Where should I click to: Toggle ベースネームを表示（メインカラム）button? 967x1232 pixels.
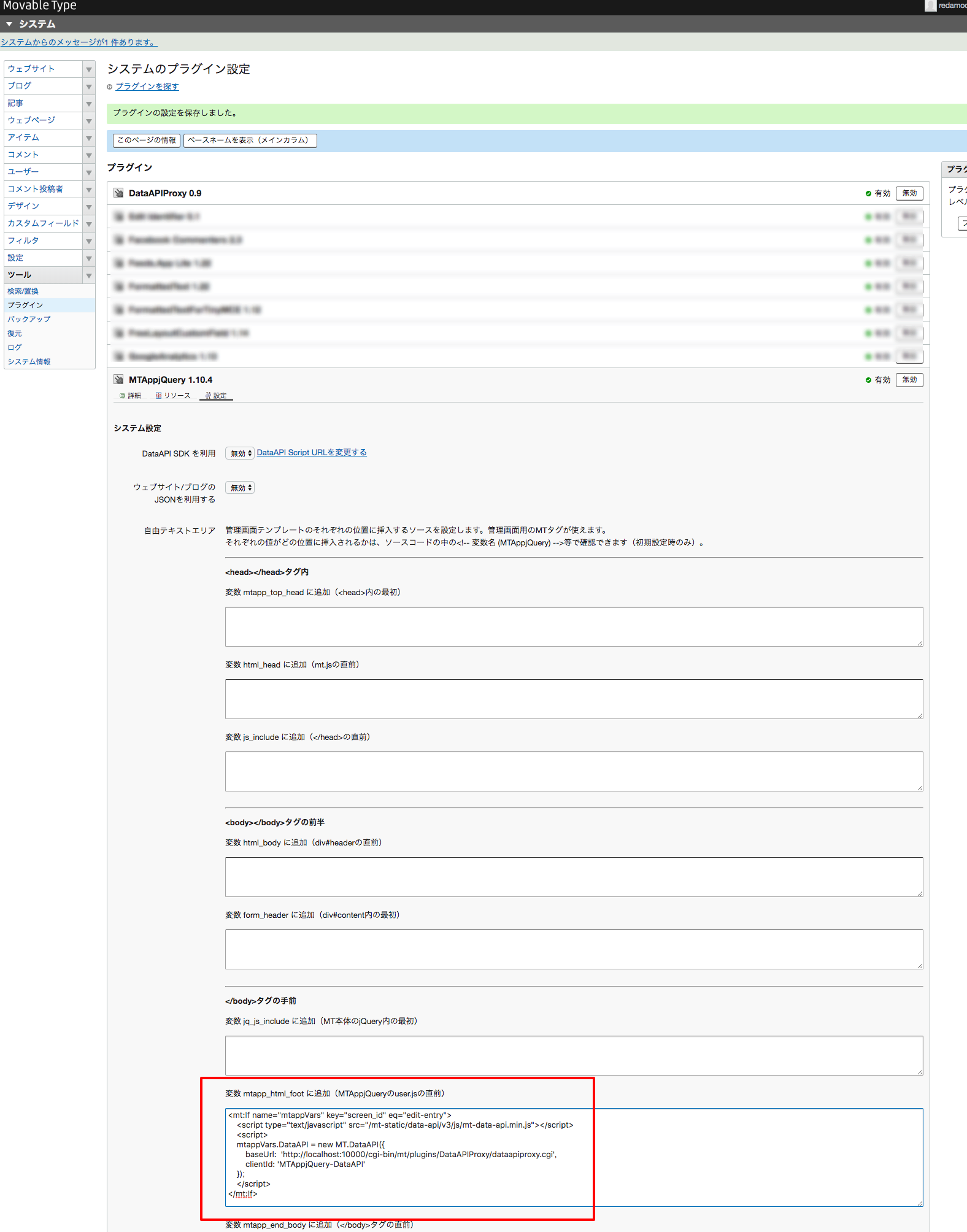250,141
